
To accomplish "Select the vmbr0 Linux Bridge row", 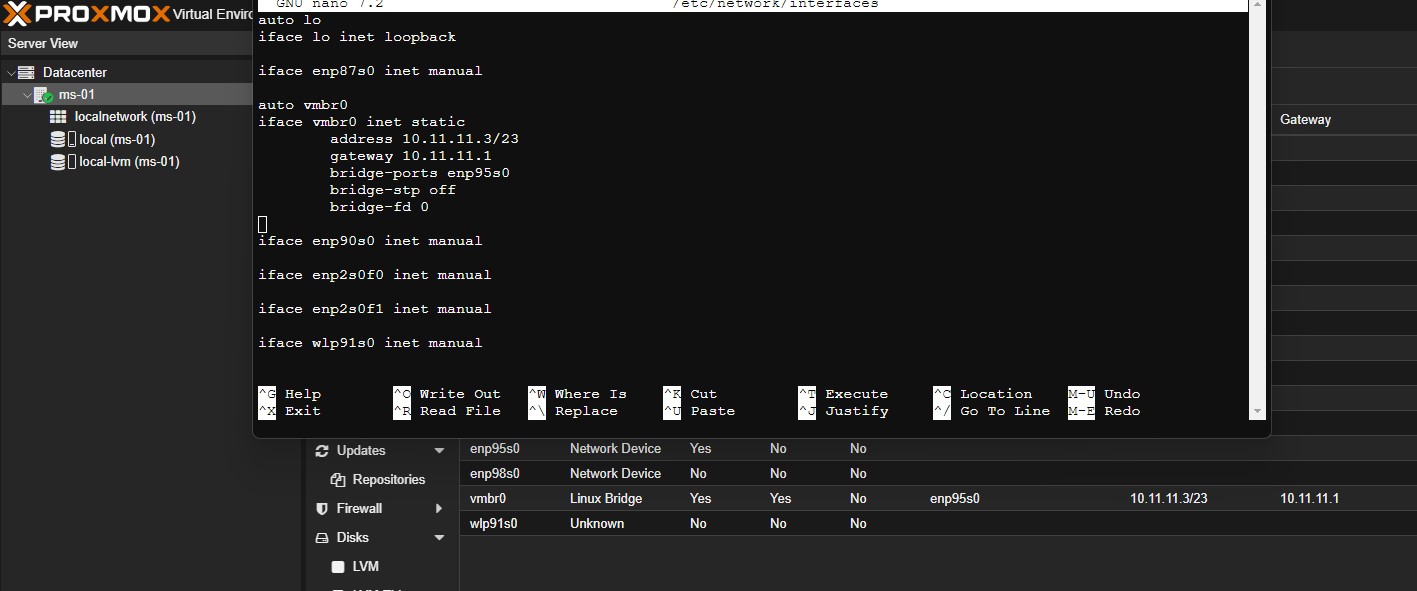I will [x=938, y=498].
